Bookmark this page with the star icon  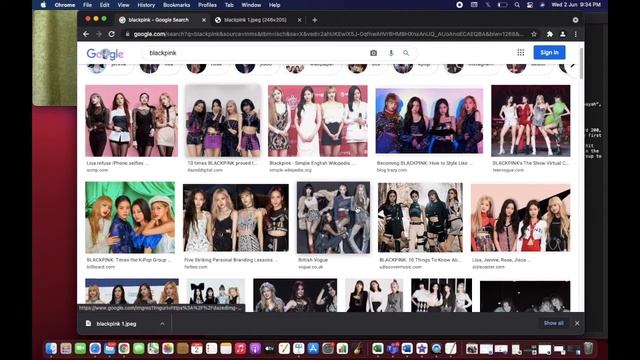[x=533, y=34]
